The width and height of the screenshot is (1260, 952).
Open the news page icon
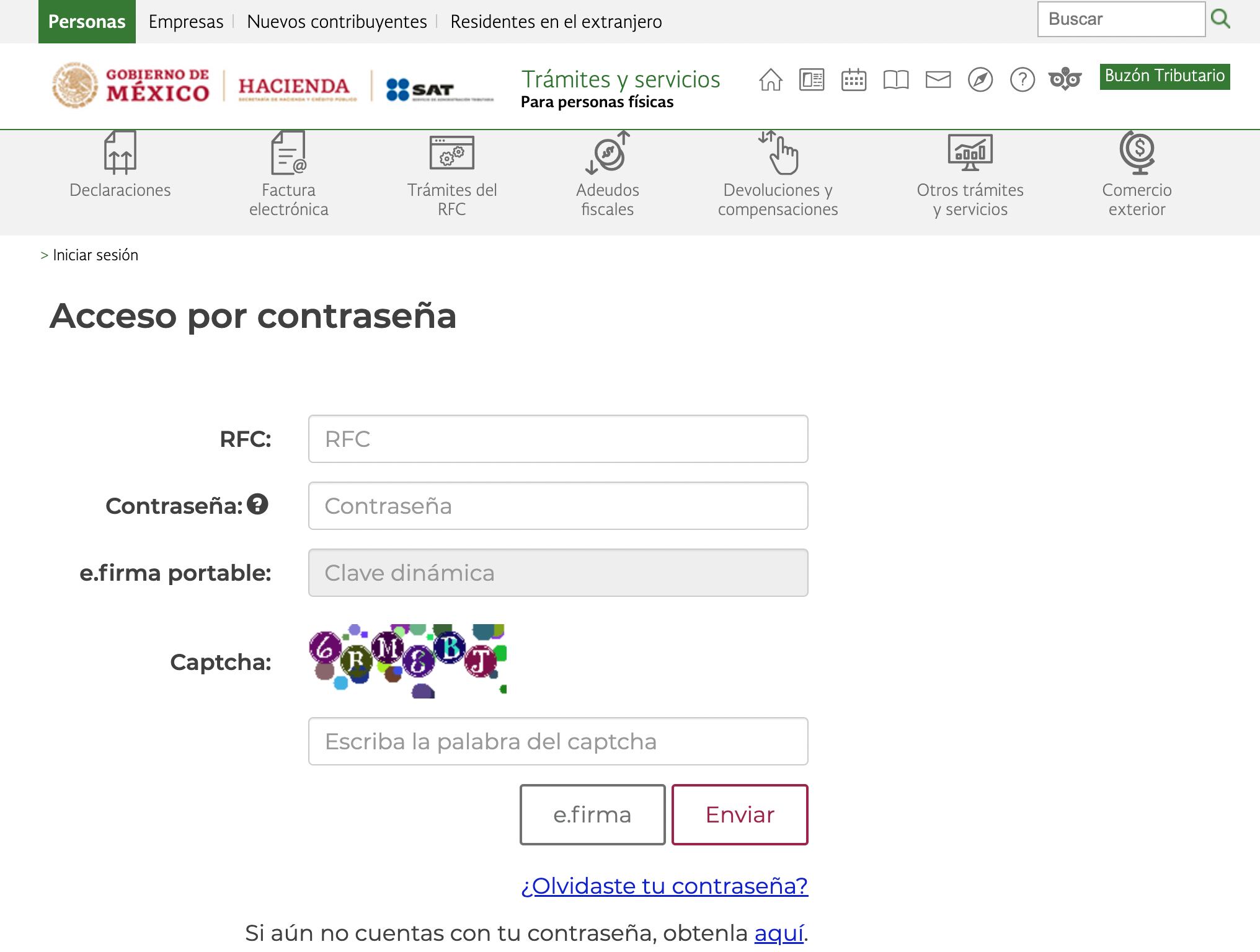click(812, 80)
